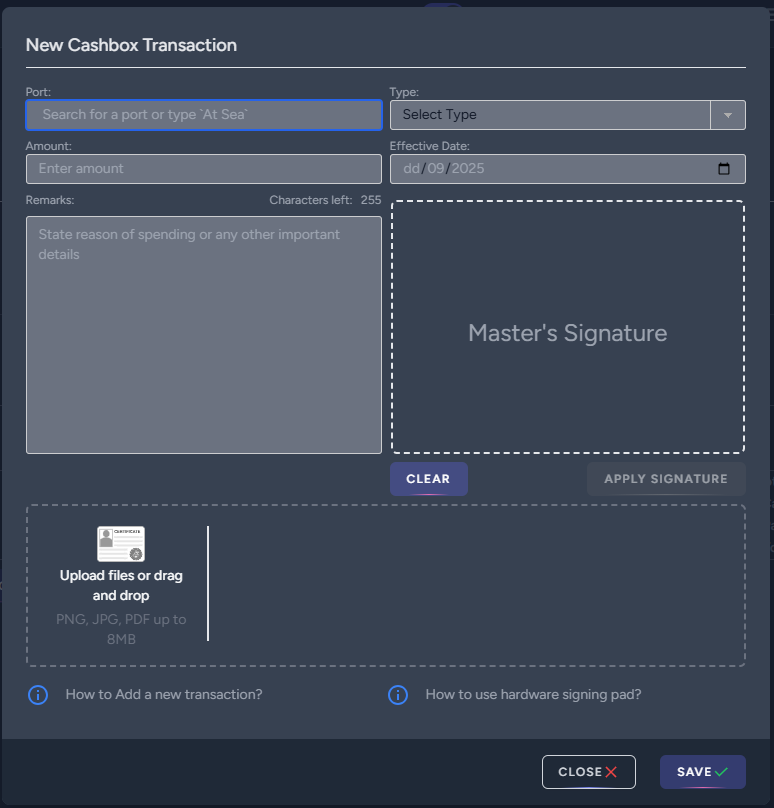Click the Master's Signature pad area

pyautogui.click(x=567, y=327)
